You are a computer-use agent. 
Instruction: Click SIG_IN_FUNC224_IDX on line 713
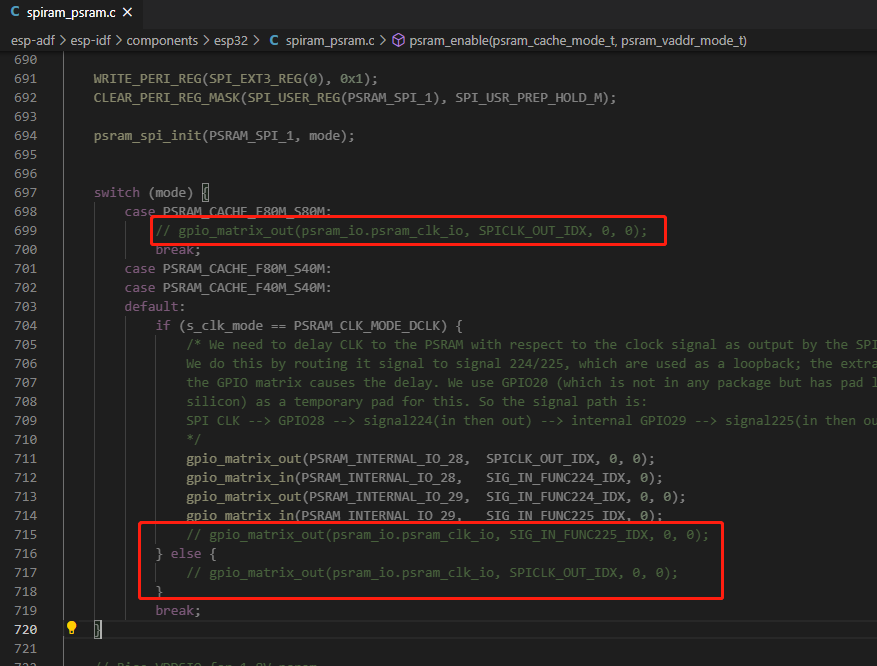click(555, 497)
